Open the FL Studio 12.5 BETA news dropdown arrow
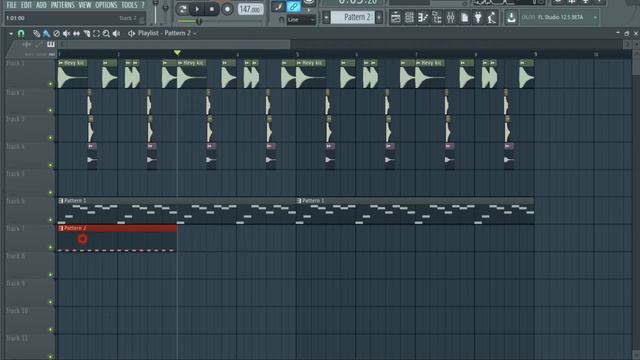The height and width of the screenshot is (360, 640). pyautogui.click(x=595, y=18)
